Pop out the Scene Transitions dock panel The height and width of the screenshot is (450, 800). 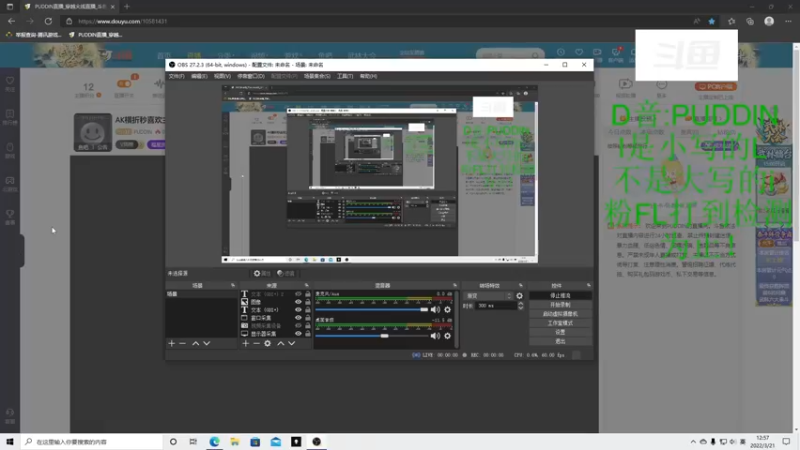tap(520, 285)
